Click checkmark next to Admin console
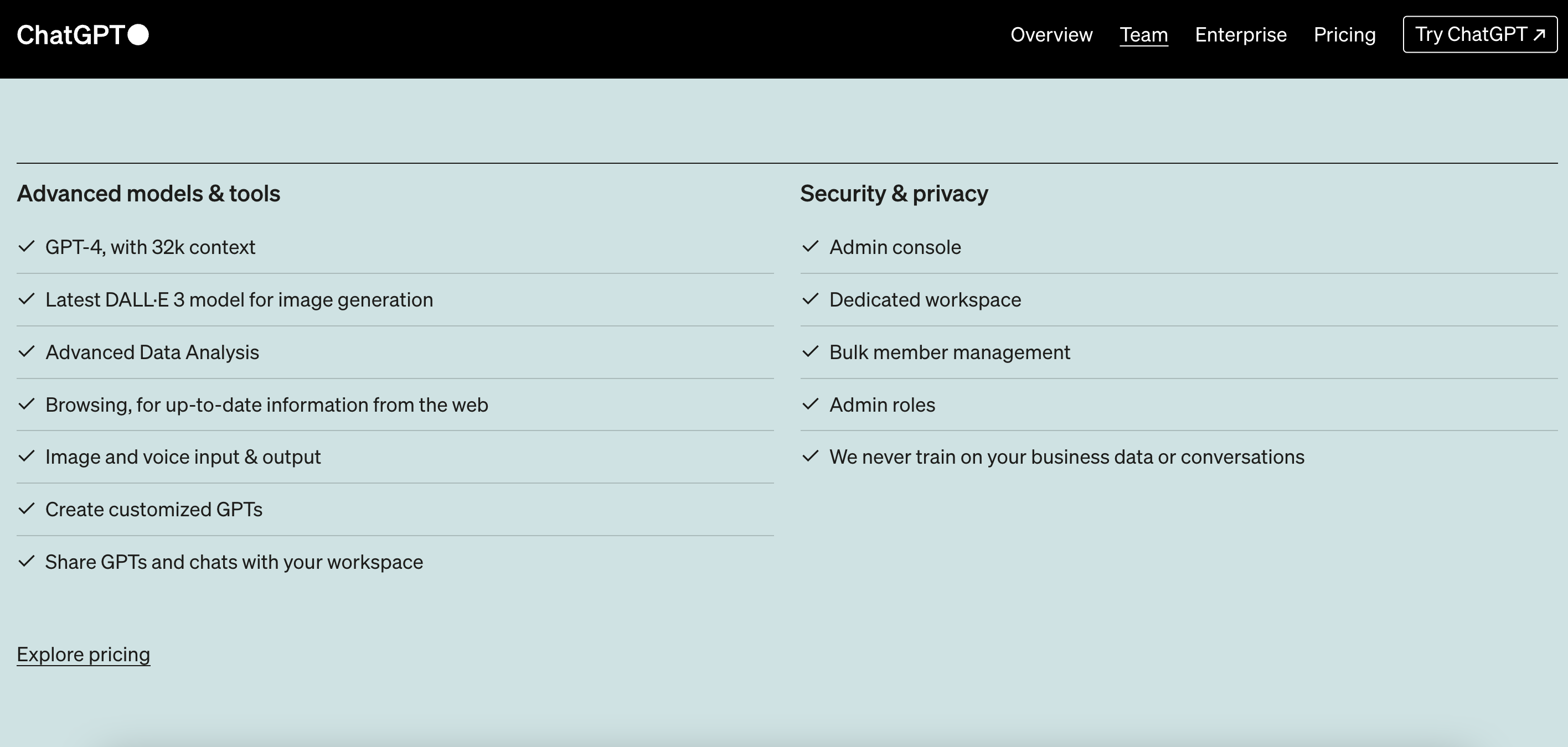The width and height of the screenshot is (1568, 747). [810, 246]
